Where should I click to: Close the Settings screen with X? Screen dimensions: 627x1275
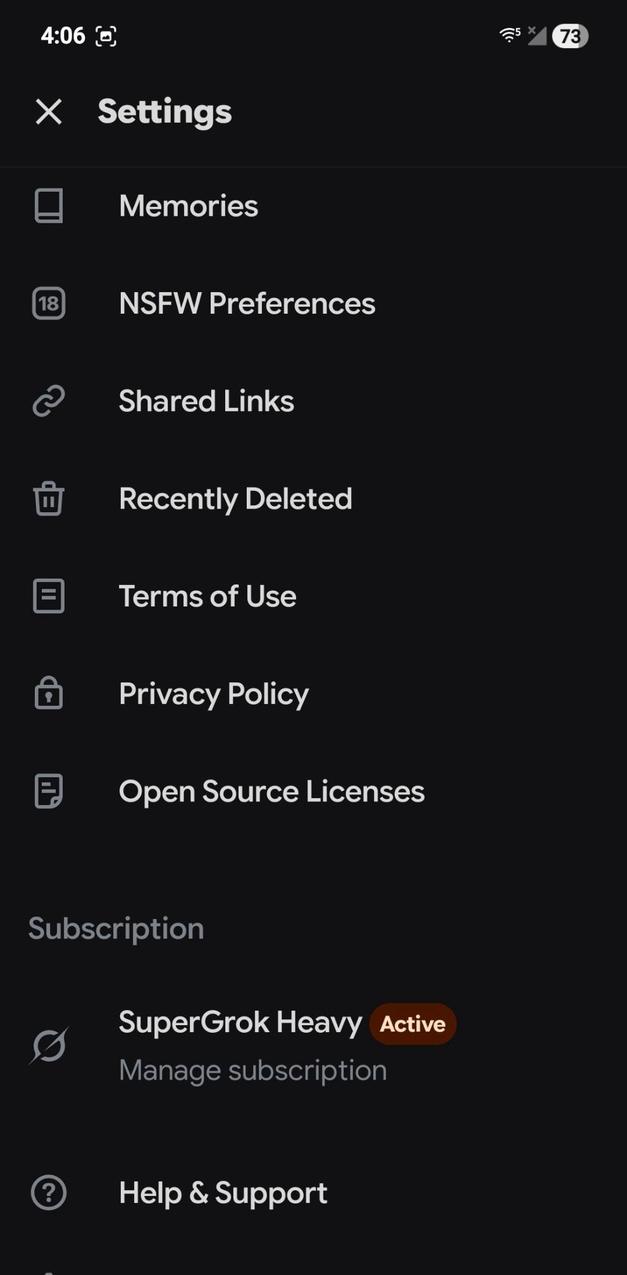[x=48, y=112]
